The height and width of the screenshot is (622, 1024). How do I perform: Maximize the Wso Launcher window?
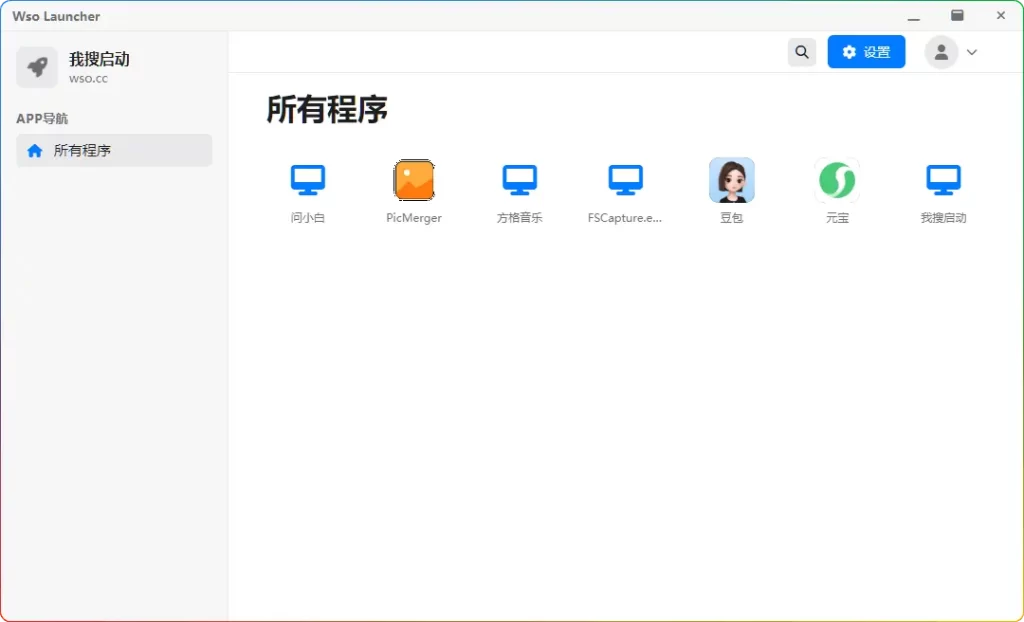coord(957,15)
